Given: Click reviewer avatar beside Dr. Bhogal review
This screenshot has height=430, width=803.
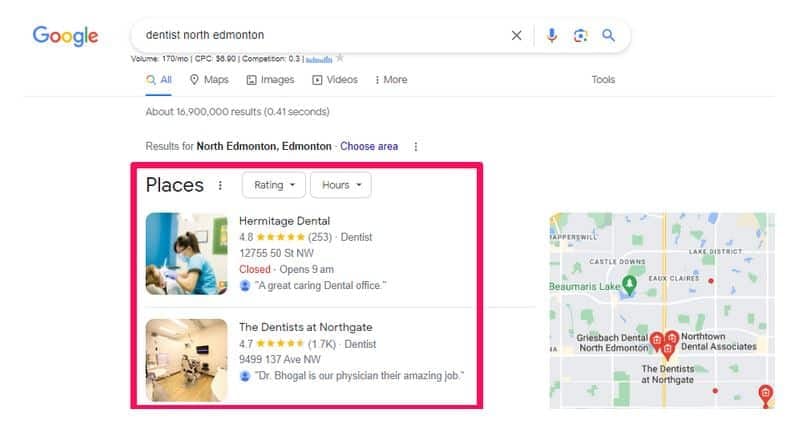Looking at the screenshot, I should pyautogui.click(x=245, y=376).
